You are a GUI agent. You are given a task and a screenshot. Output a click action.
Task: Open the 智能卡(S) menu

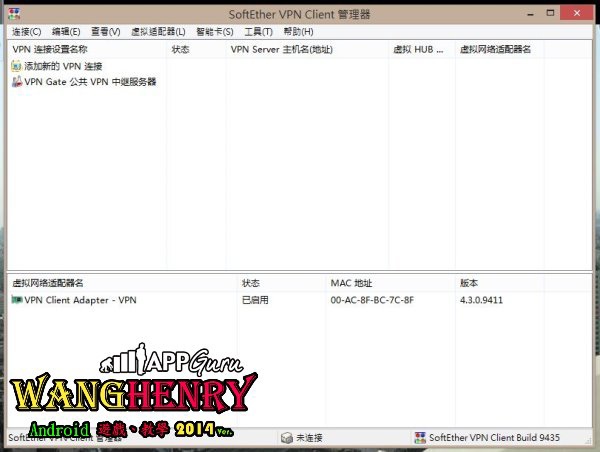tap(215, 32)
